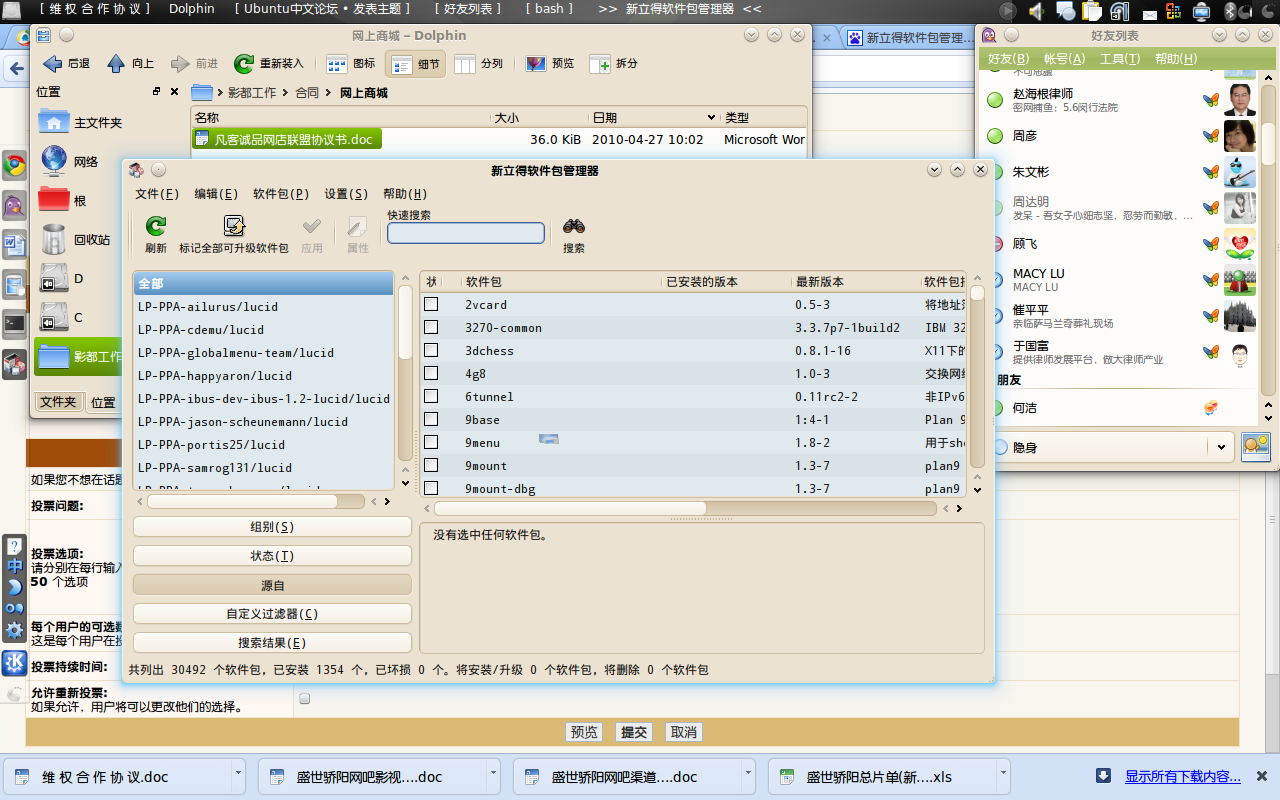Click 显示所有下载内容 link
This screenshot has width=1280, height=800.
1183,776
